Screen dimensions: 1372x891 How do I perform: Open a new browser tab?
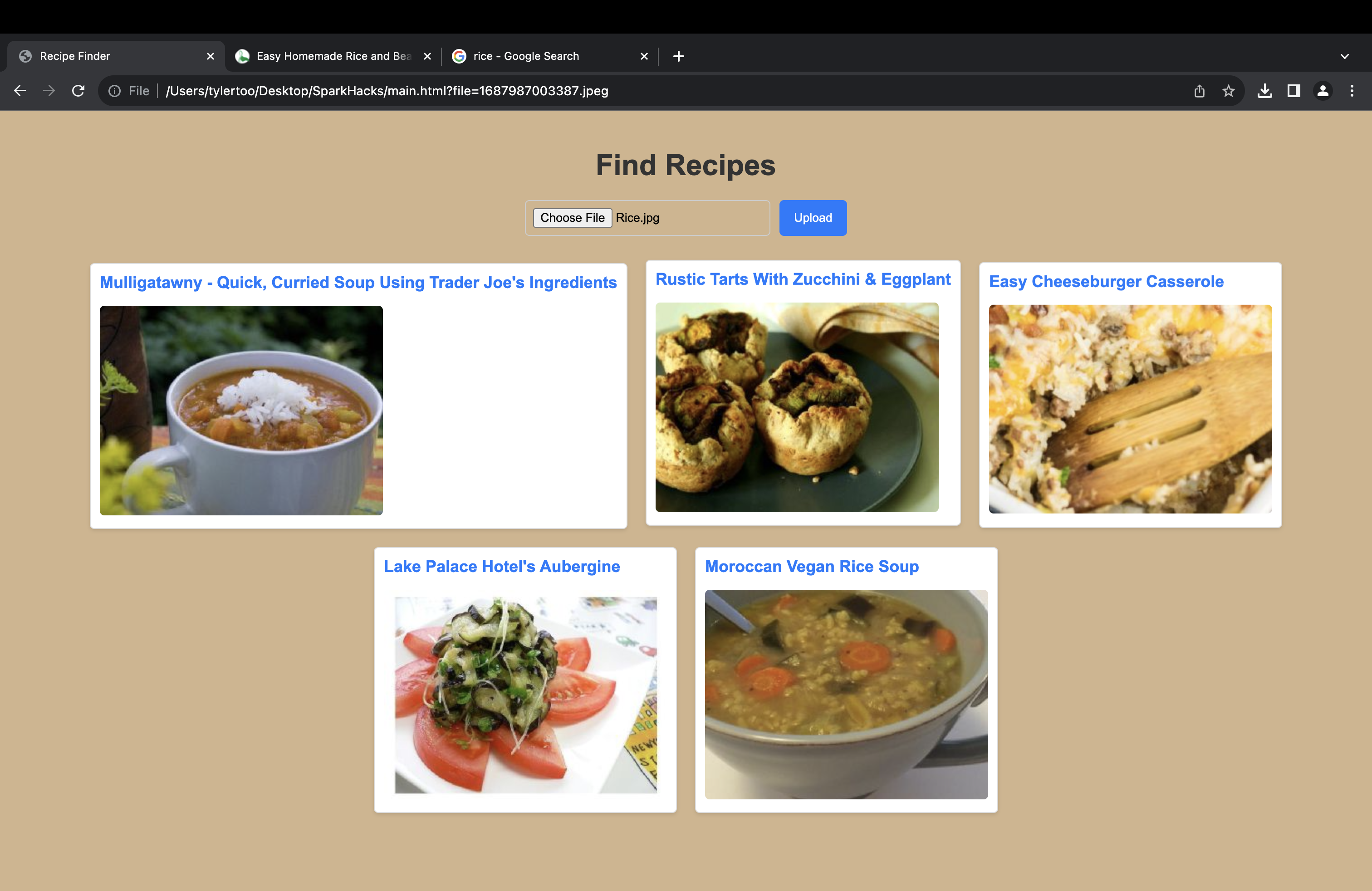pyautogui.click(x=678, y=56)
